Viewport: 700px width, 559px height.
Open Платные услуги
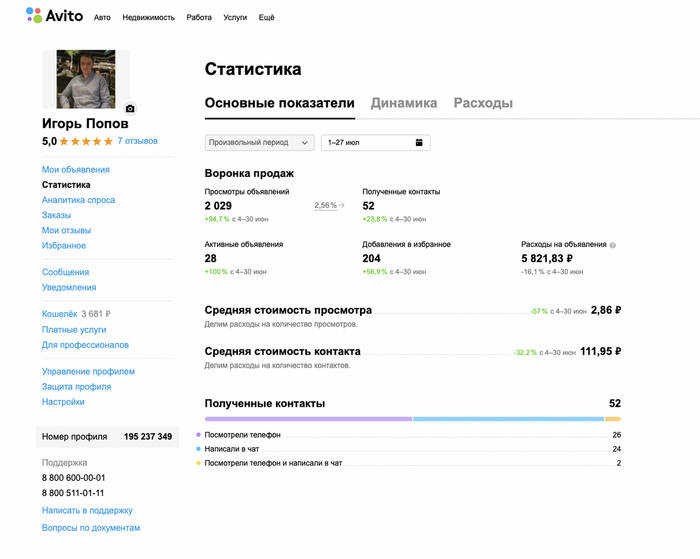[74, 330]
